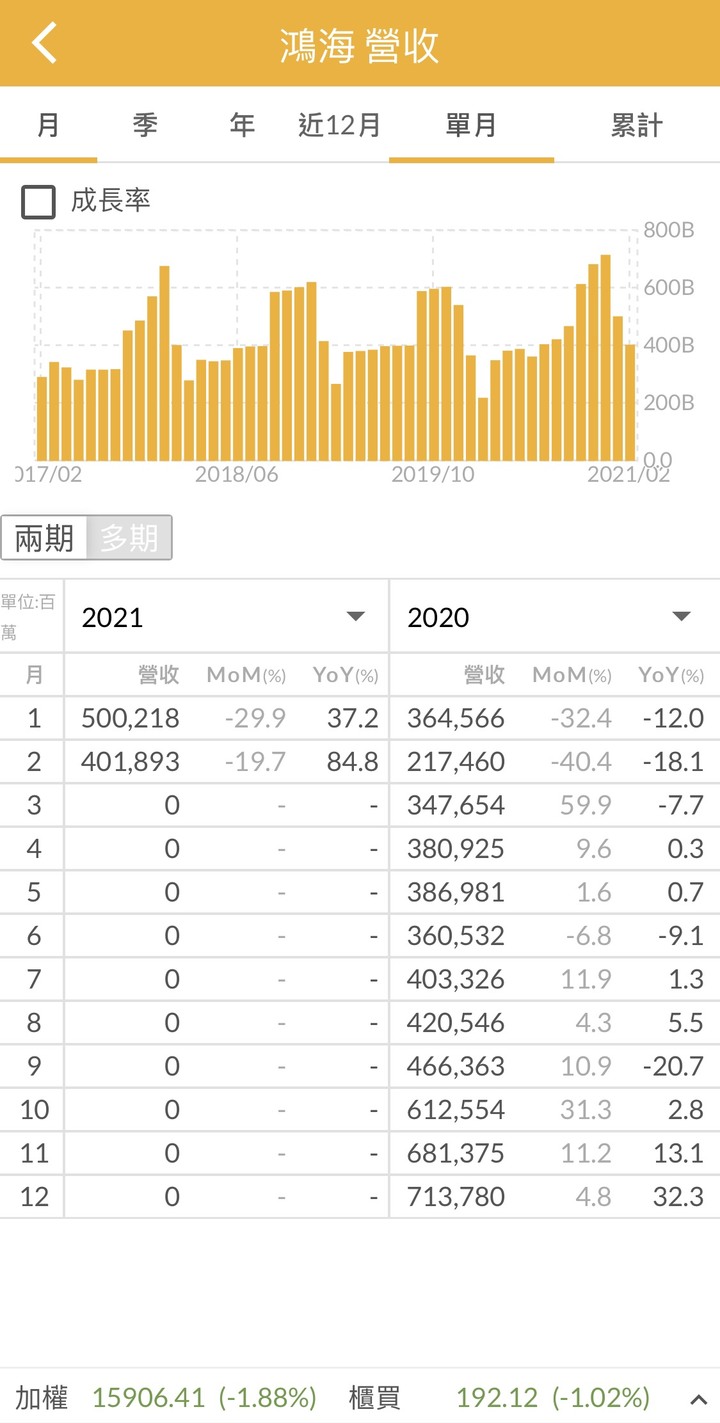Tap the 加權 index value 15906.41

148,1397
